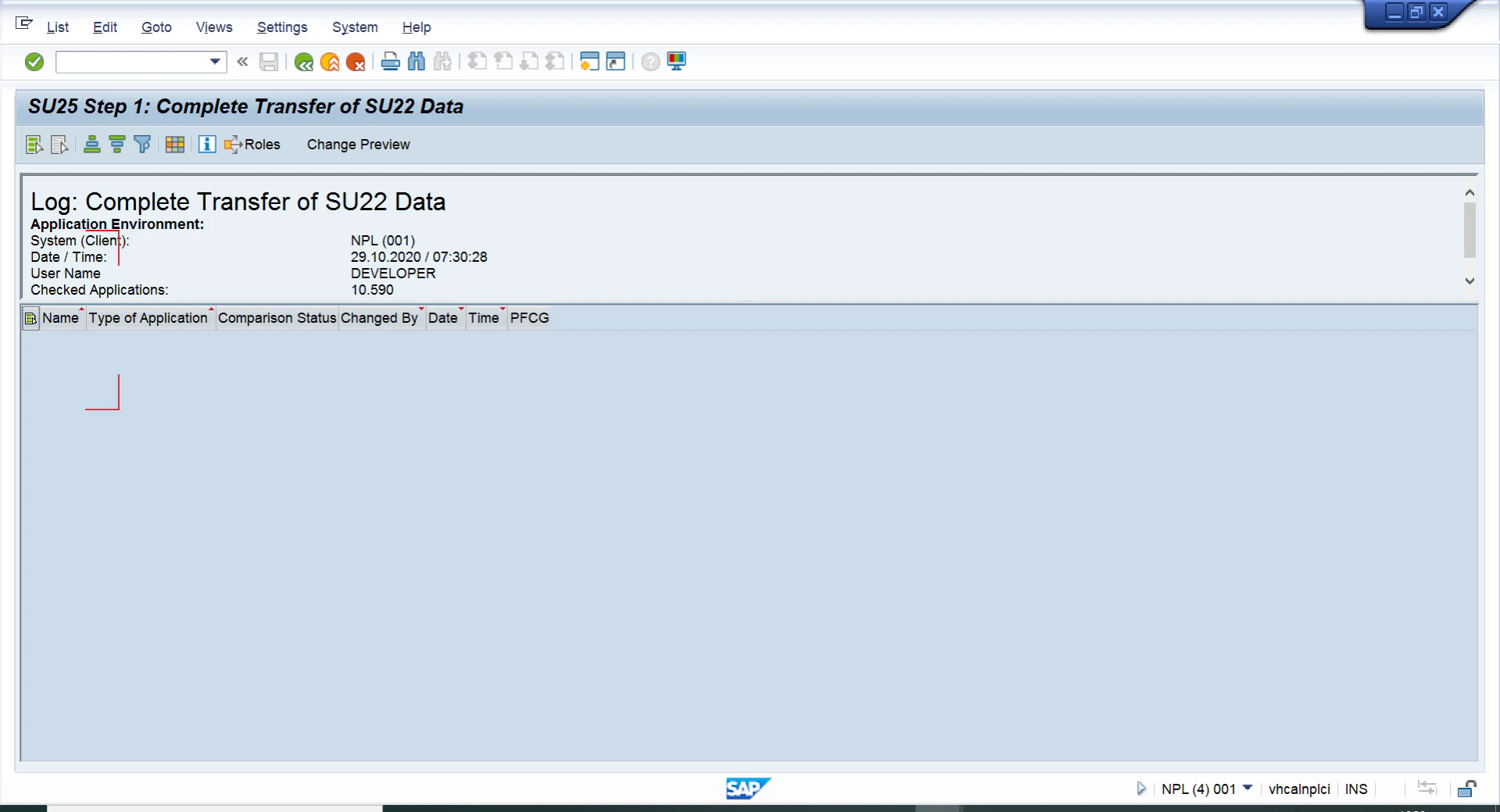The width and height of the screenshot is (1500, 812).
Task: Click the Next Page icon
Action: pyautogui.click(x=529, y=62)
